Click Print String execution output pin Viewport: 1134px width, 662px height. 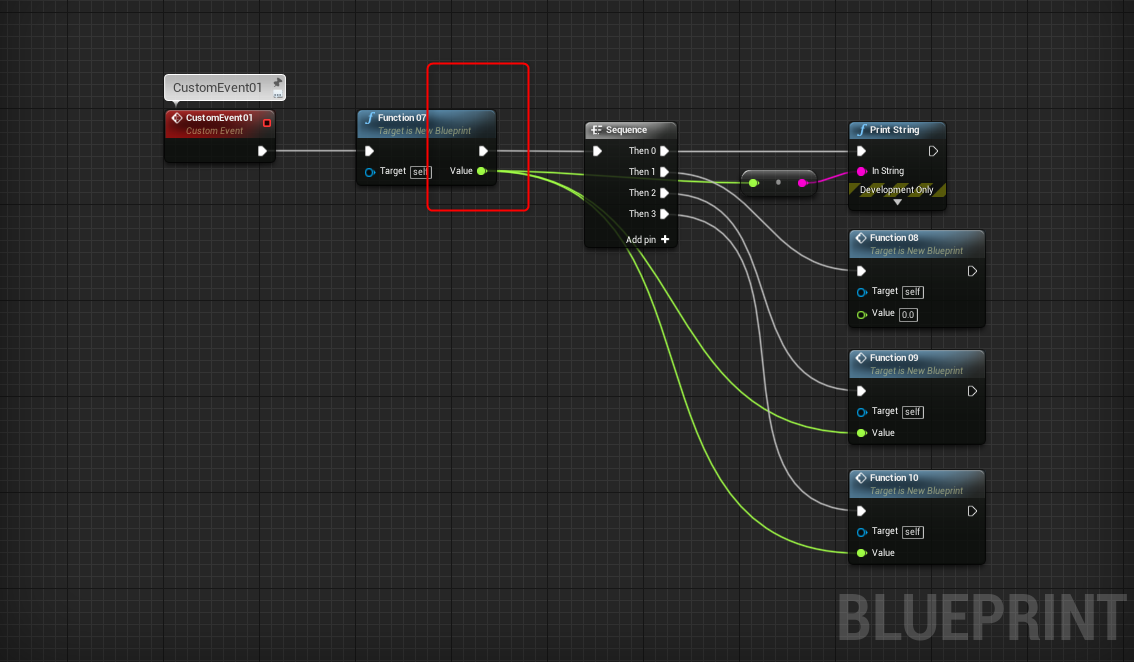(933, 151)
